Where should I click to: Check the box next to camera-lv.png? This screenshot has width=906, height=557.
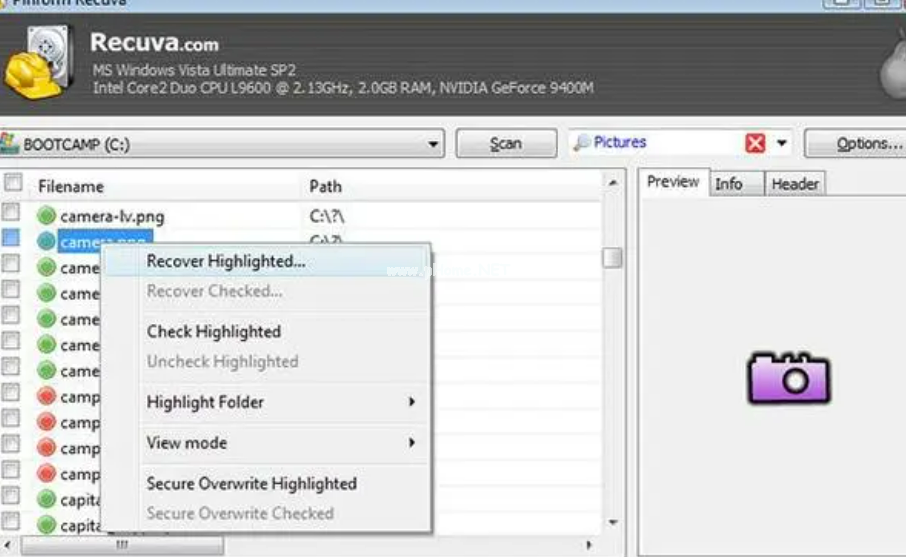tap(11, 212)
